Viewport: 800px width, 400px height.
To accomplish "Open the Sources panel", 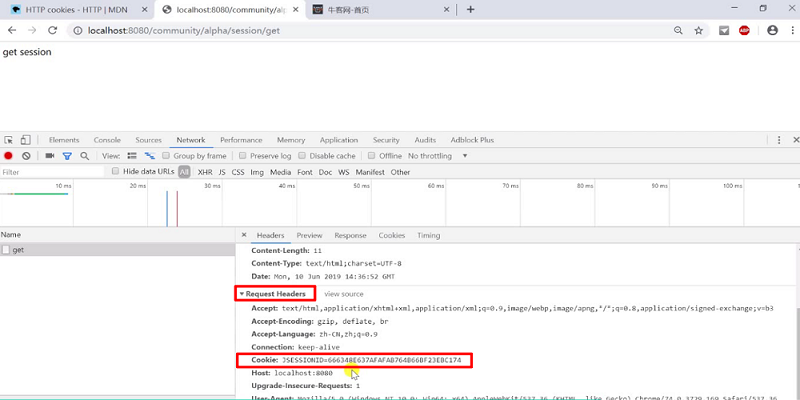I will (x=148, y=140).
